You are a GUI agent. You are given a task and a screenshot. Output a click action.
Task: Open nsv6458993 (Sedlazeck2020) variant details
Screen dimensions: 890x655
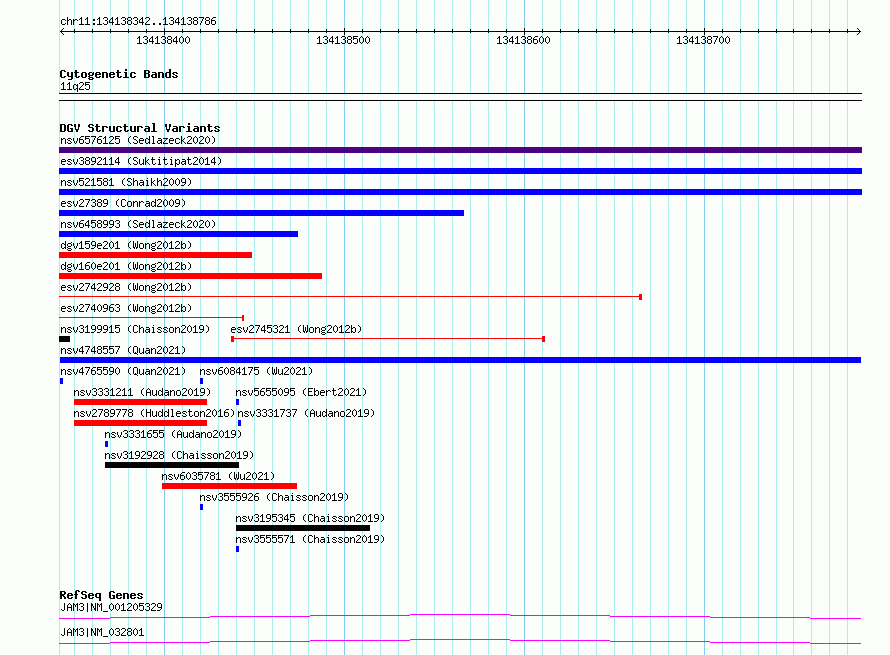pyautogui.click(x=138, y=224)
